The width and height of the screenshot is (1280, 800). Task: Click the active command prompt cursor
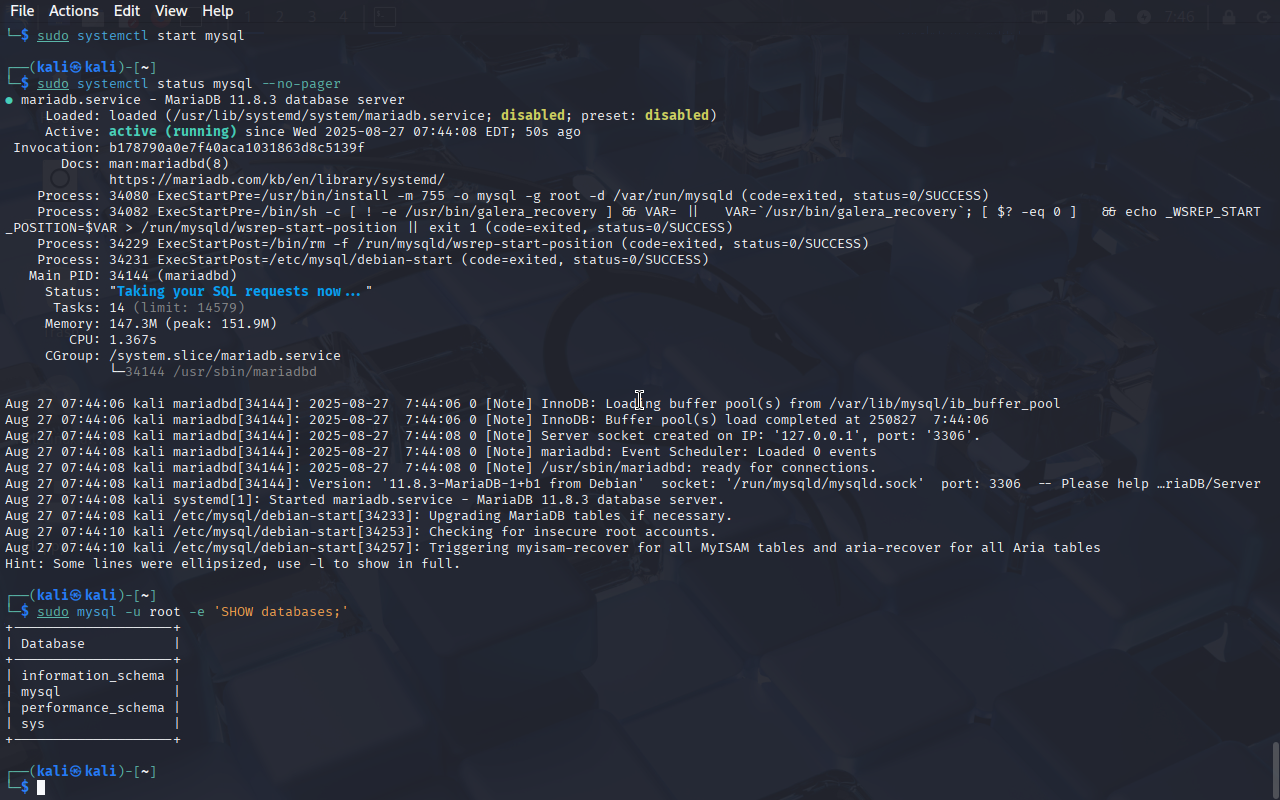click(x=41, y=788)
